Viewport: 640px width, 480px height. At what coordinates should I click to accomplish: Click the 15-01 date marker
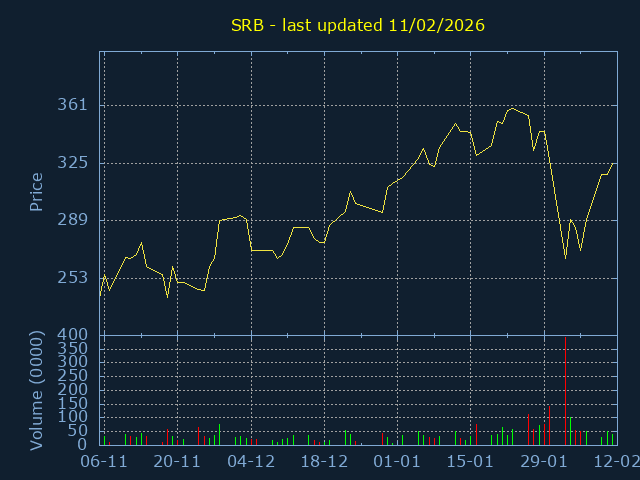pos(470,462)
